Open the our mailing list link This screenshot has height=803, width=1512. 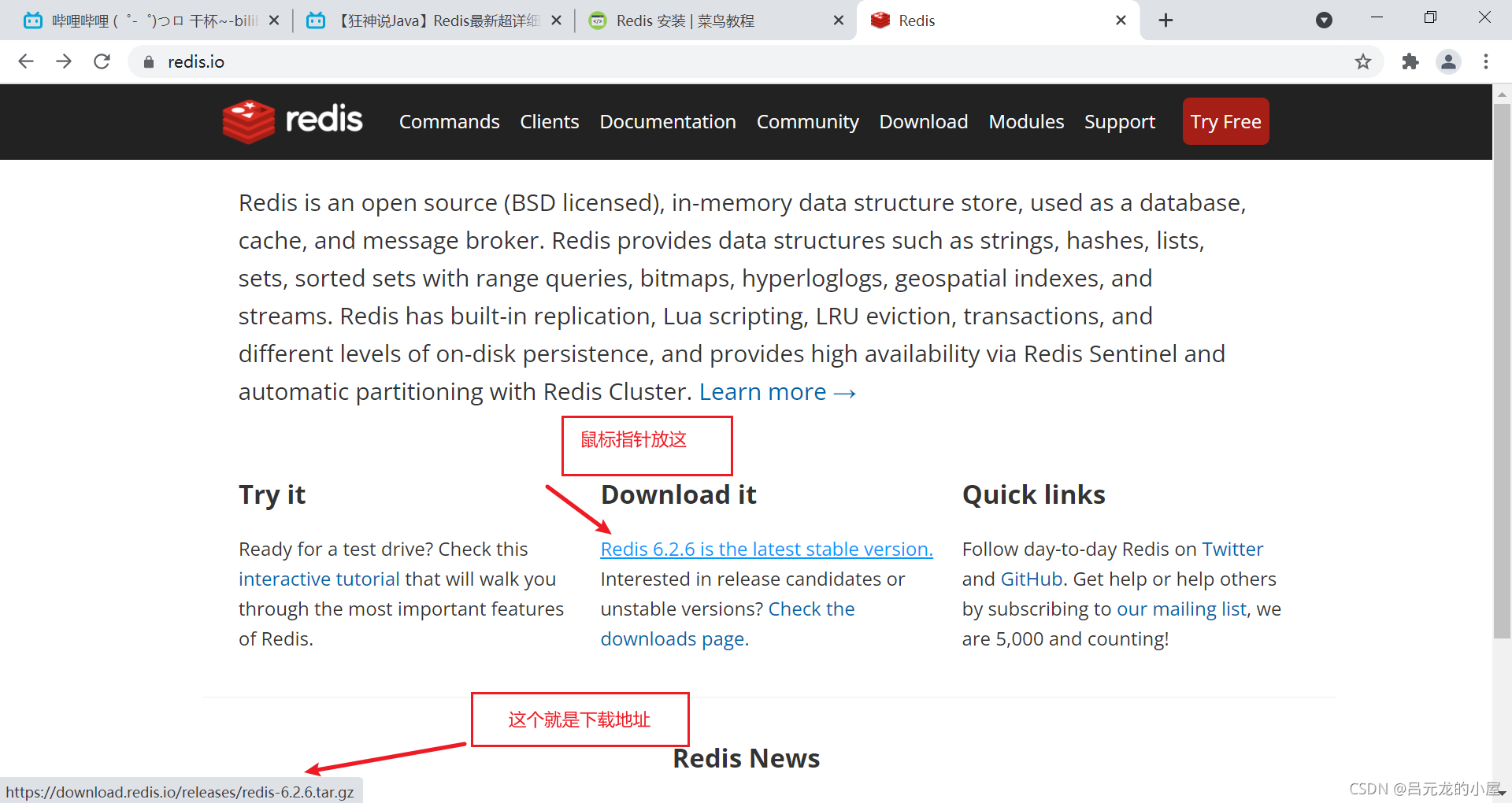[x=1181, y=609]
